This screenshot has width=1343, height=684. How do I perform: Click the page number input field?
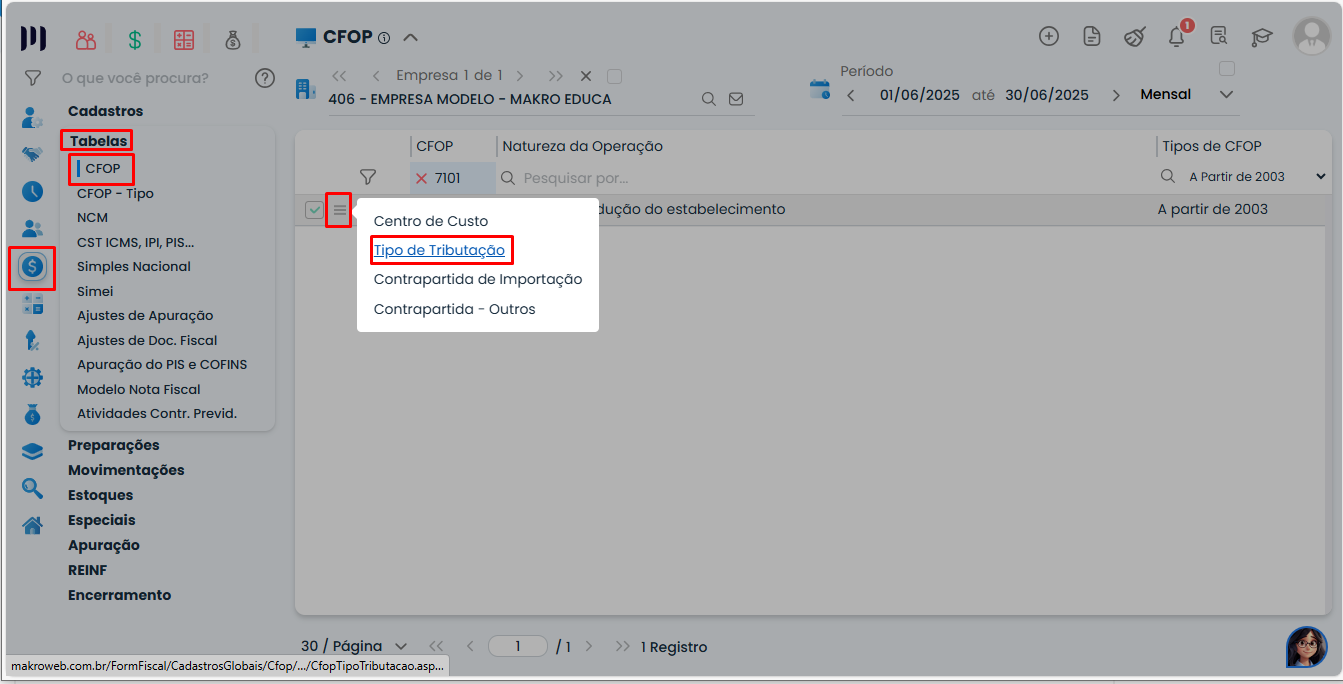click(518, 647)
